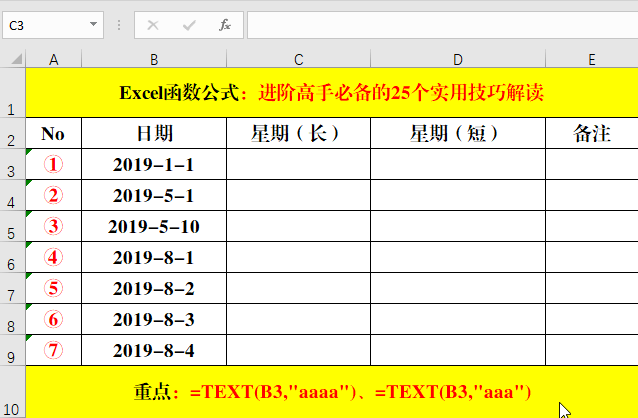This screenshot has width=638, height=418.
Task: Select column C header
Action: (x=298, y=59)
